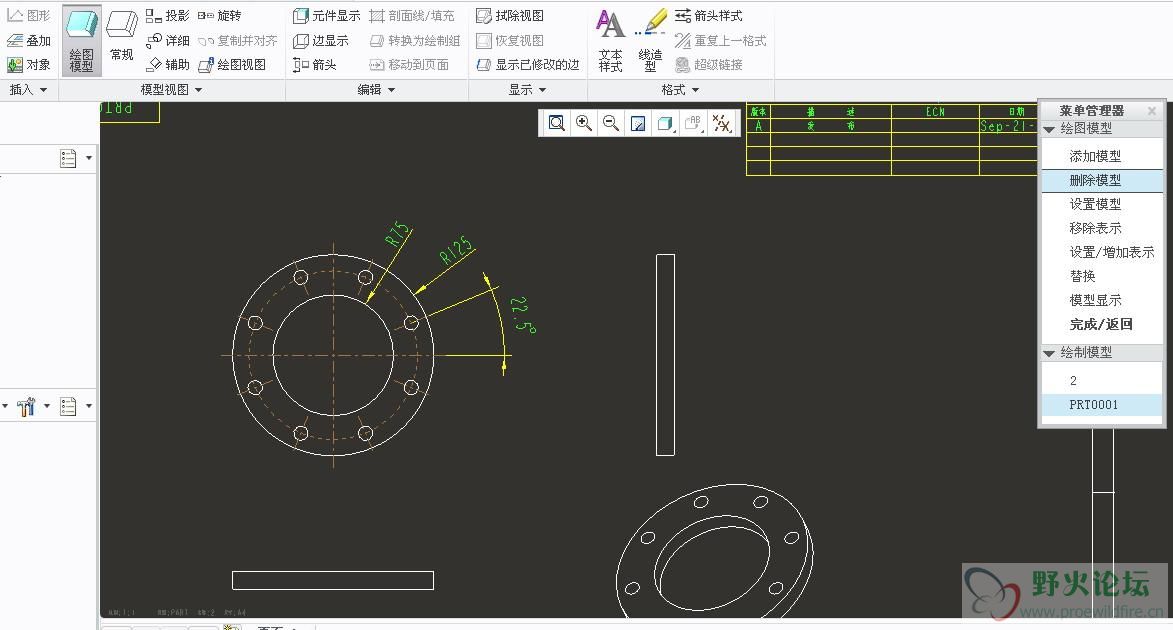Open the display style cube icon

(665, 123)
